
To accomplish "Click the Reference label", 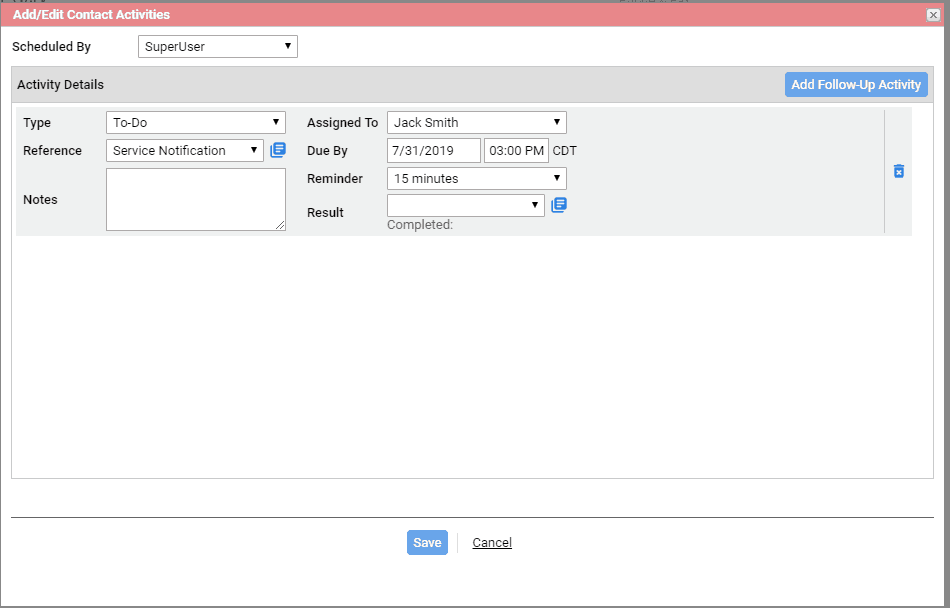I will tap(52, 150).
